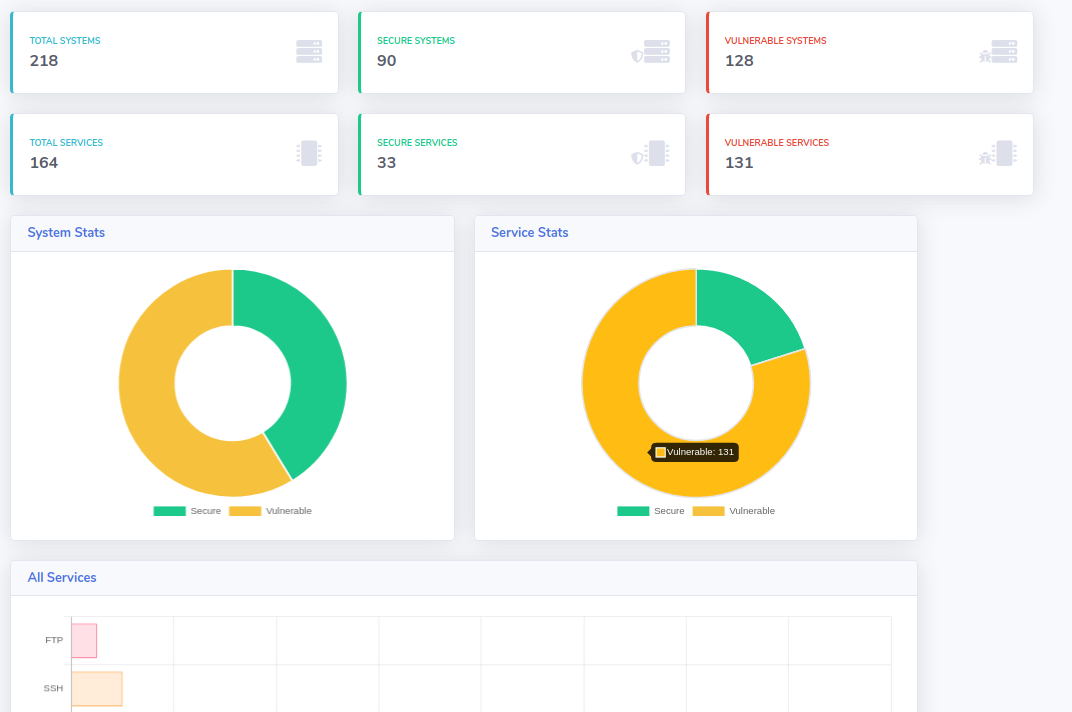
Task: Click the chip icon in Total Services card
Action: (309, 153)
